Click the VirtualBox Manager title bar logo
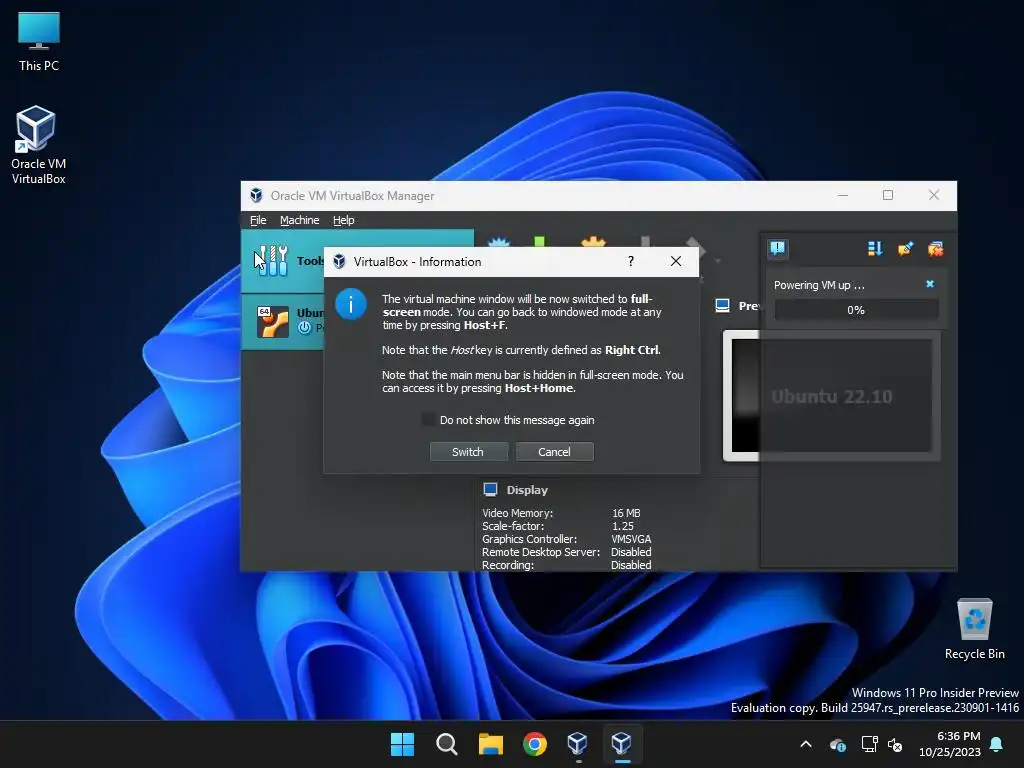Image resolution: width=1024 pixels, height=768 pixels. (x=257, y=195)
